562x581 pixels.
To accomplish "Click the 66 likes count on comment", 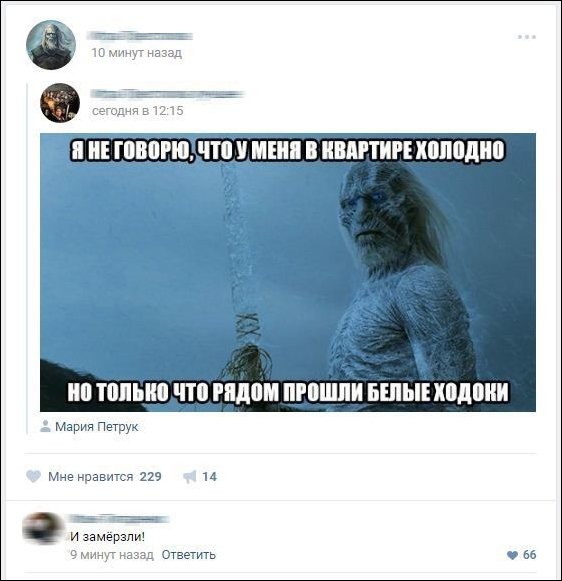I will pos(529,555).
